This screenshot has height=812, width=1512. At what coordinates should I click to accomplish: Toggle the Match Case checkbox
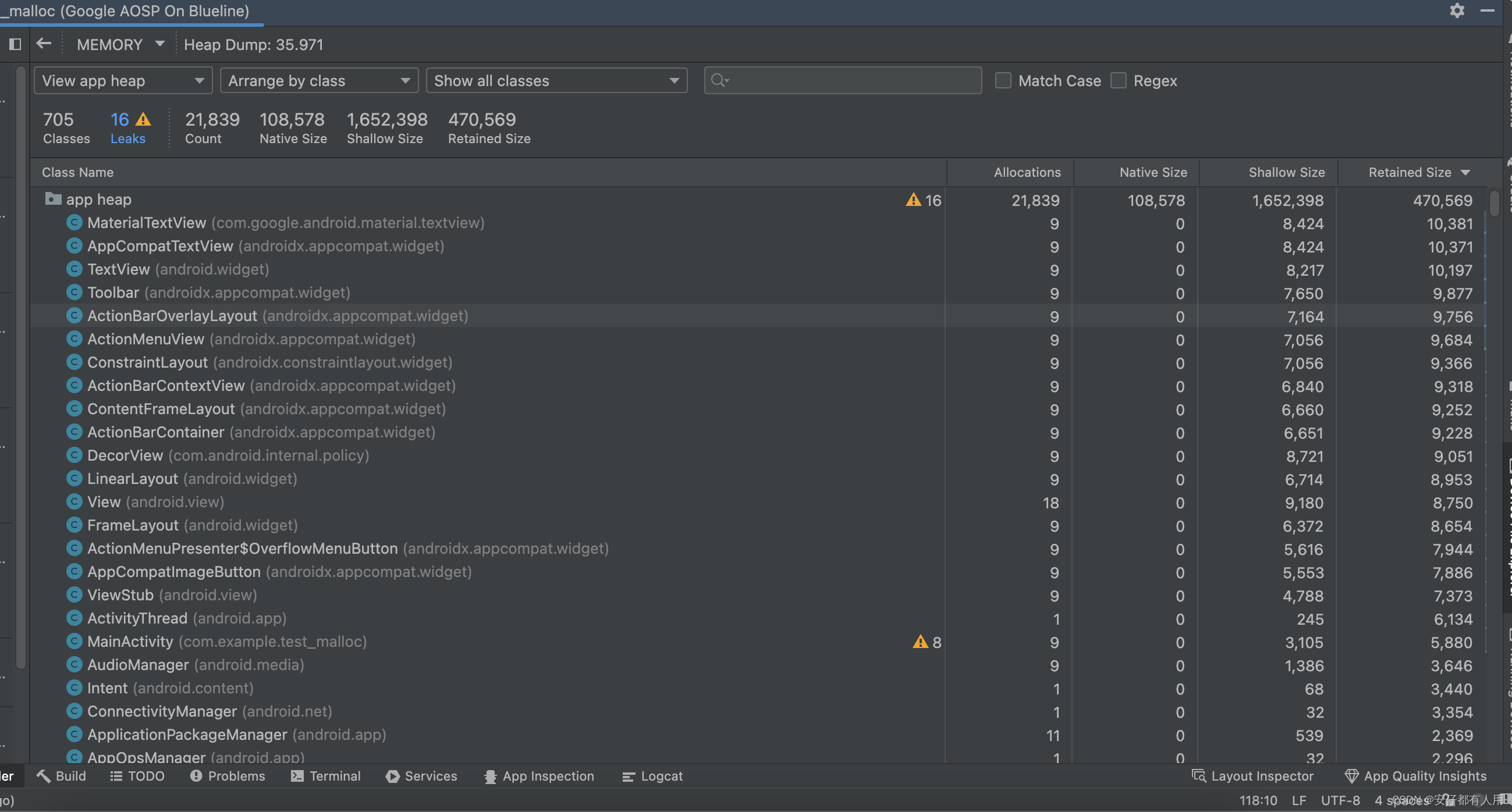click(x=1003, y=80)
